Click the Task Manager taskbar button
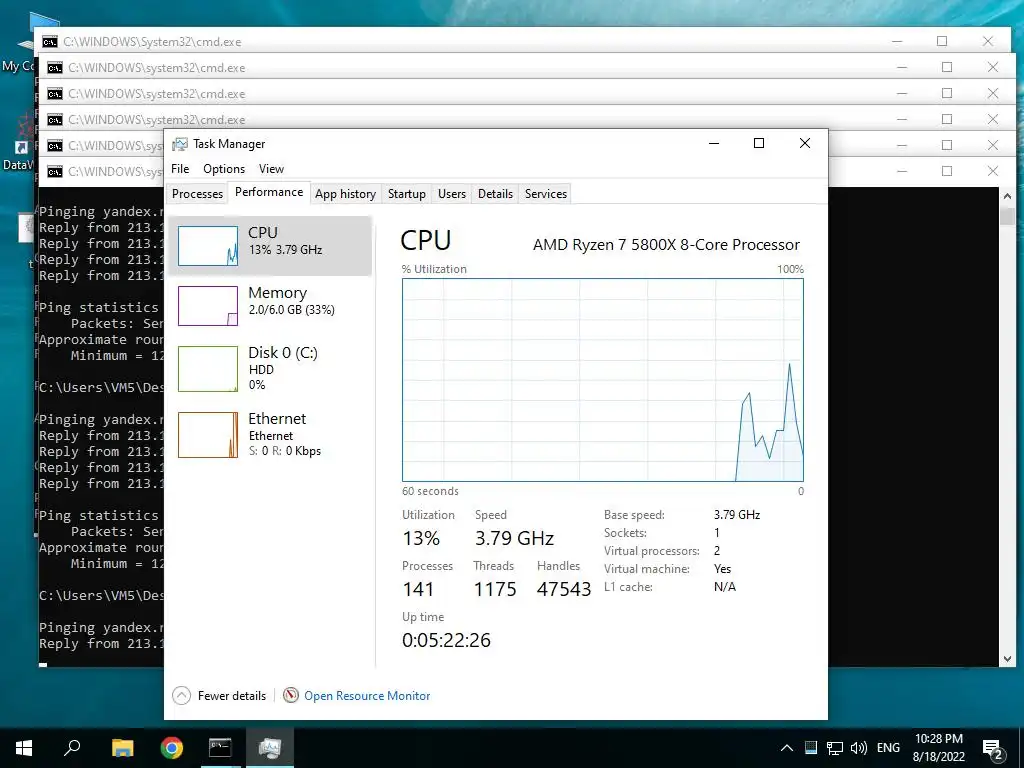Viewport: 1024px width, 768px height. (x=270, y=748)
